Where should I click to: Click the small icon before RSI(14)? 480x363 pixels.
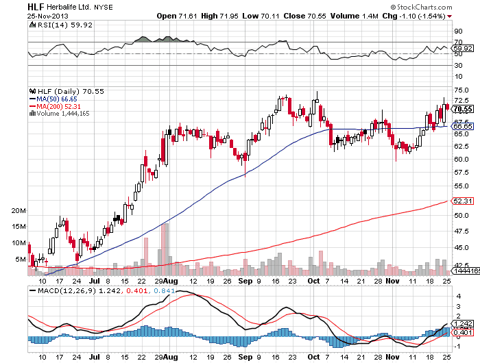tap(33, 25)
